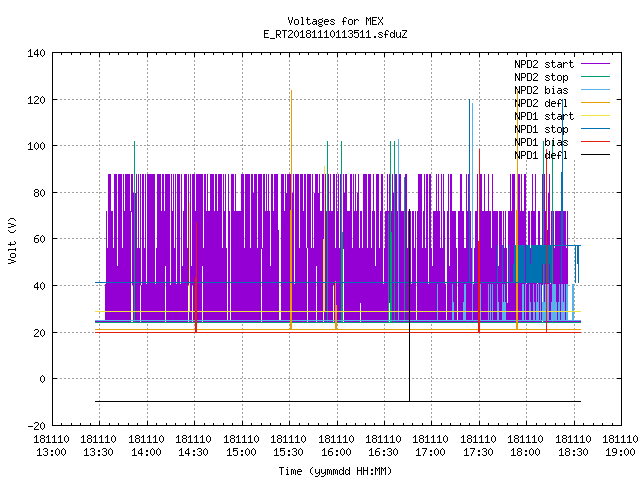
Task: Click the y-axis tick value 100
Action: pyautogui.click(x=36, y=147)
